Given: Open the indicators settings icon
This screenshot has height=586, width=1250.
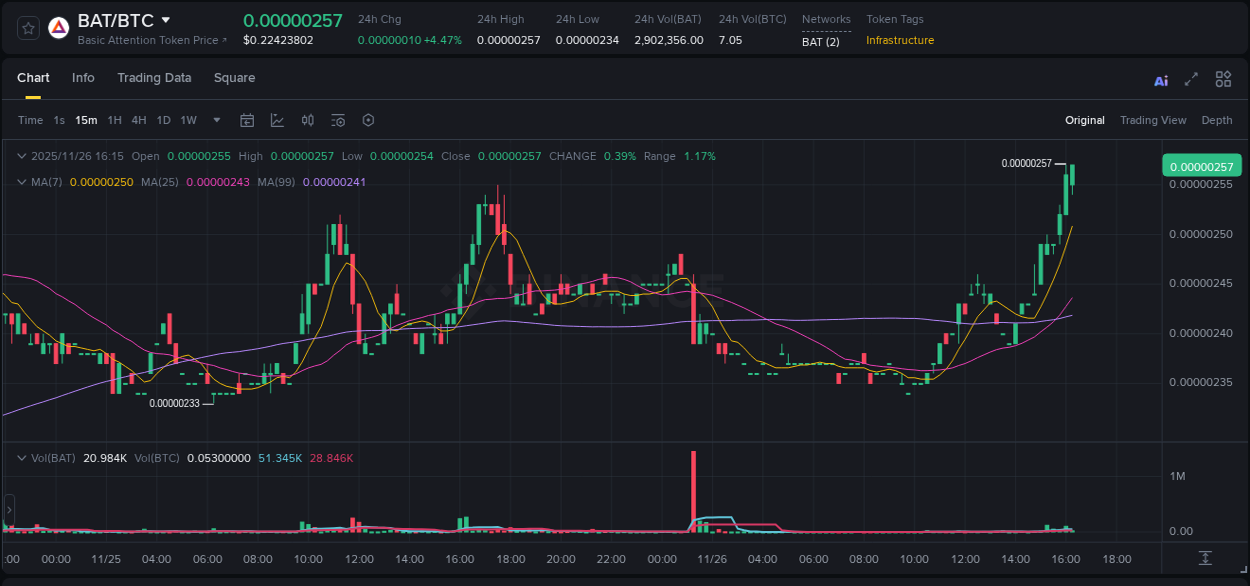Looking at the screenshot, I should [338, 120].
